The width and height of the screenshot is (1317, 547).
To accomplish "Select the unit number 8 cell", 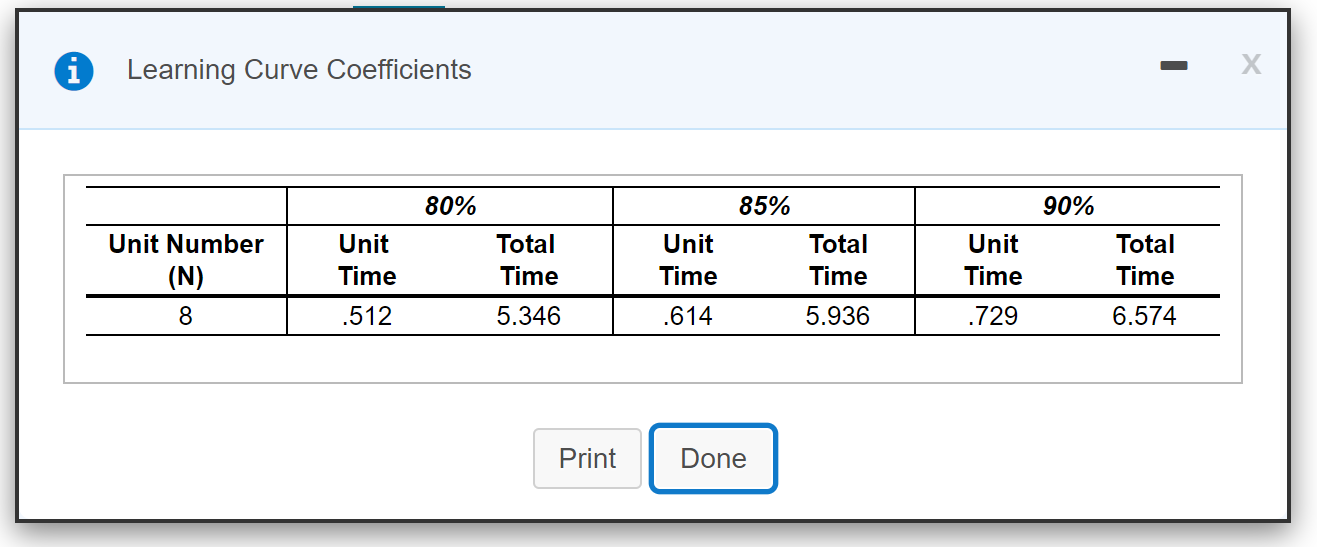I will (x=186, y=317).
